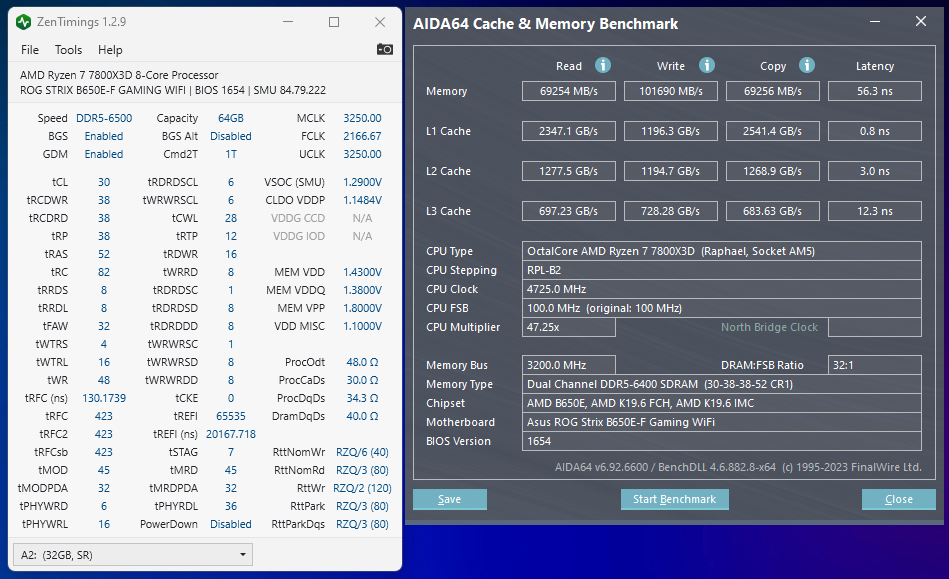Screen dimensions: 949x579
Task: Click the Cmd2T value 1T
Action: point(231,154)
